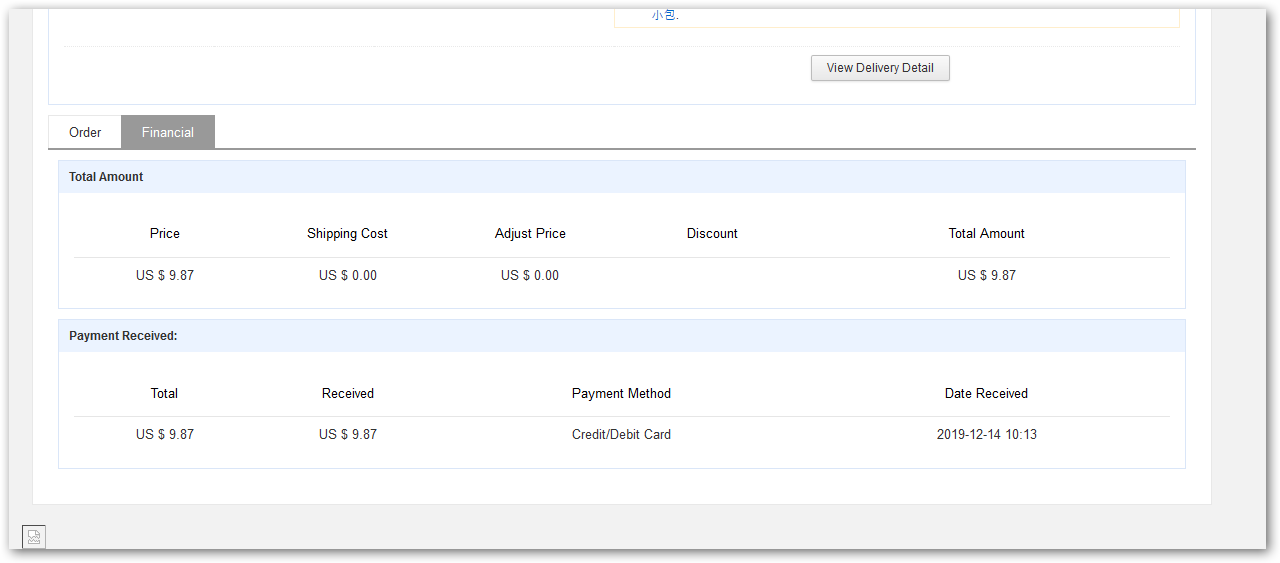Click the Credit/Debit Card payment method value
1280x563 pixels.
coord(621,434)
